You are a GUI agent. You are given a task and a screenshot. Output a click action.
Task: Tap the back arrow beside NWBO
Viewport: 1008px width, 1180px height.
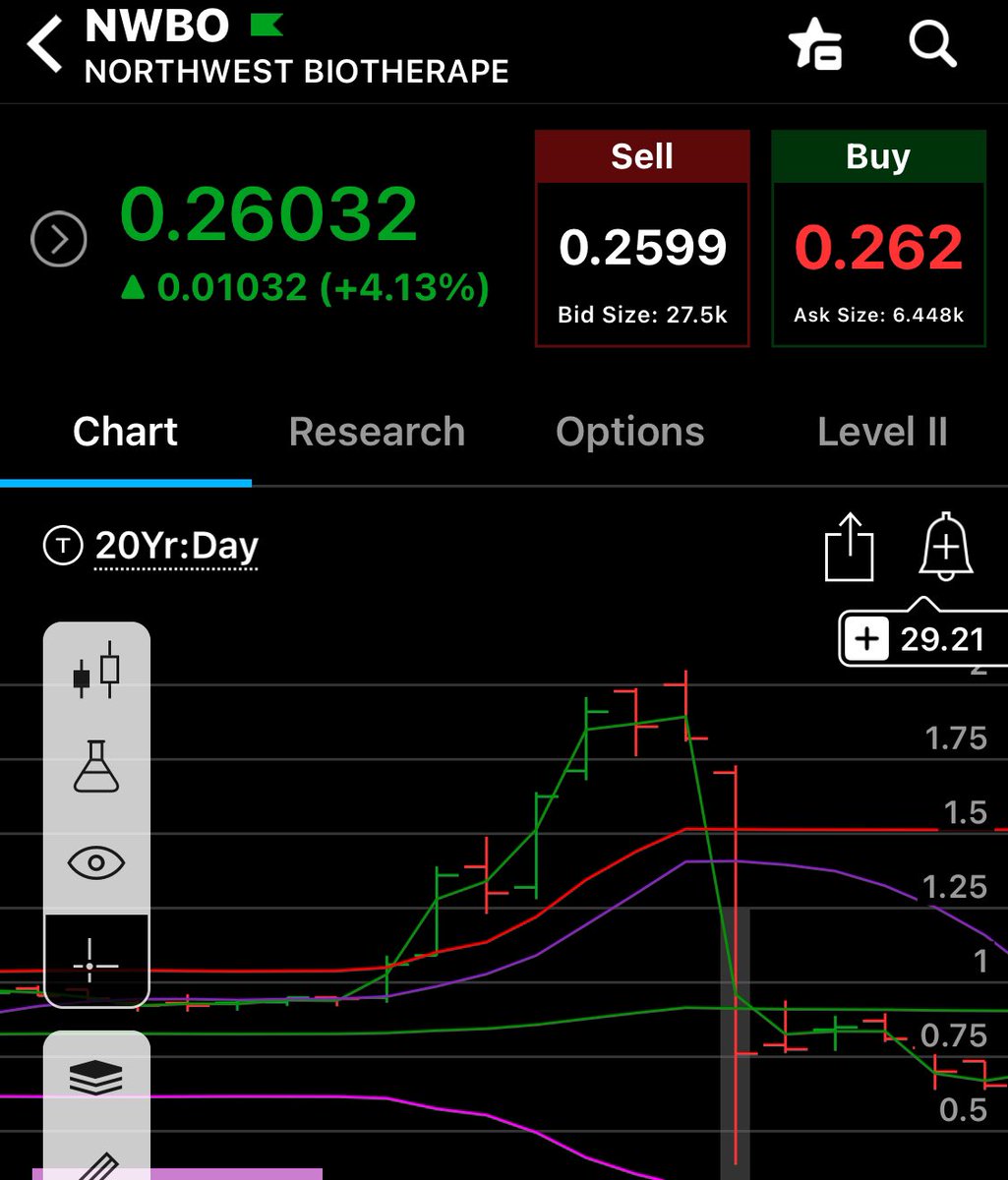44,45
